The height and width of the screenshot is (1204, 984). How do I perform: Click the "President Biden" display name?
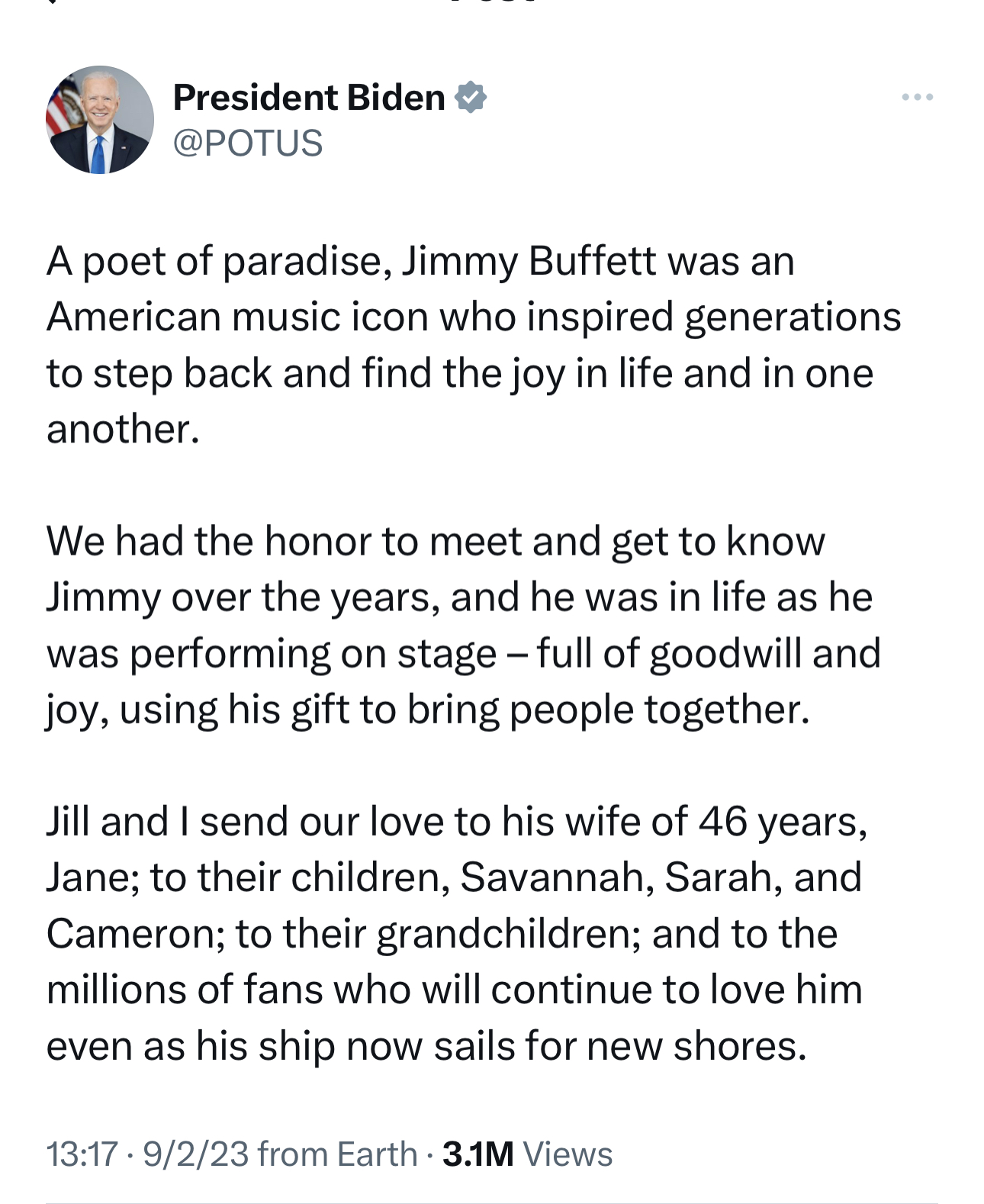tap(309, 97)
